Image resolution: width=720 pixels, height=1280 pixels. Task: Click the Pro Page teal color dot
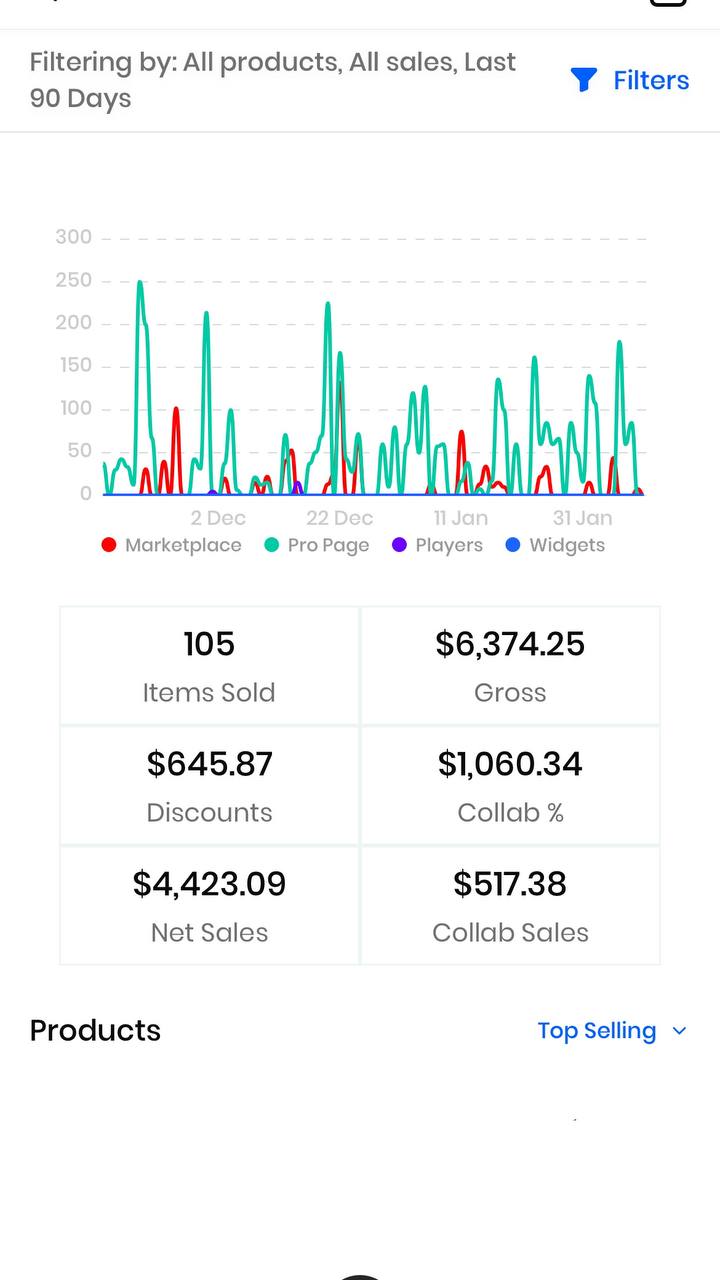tap(271, 545)
